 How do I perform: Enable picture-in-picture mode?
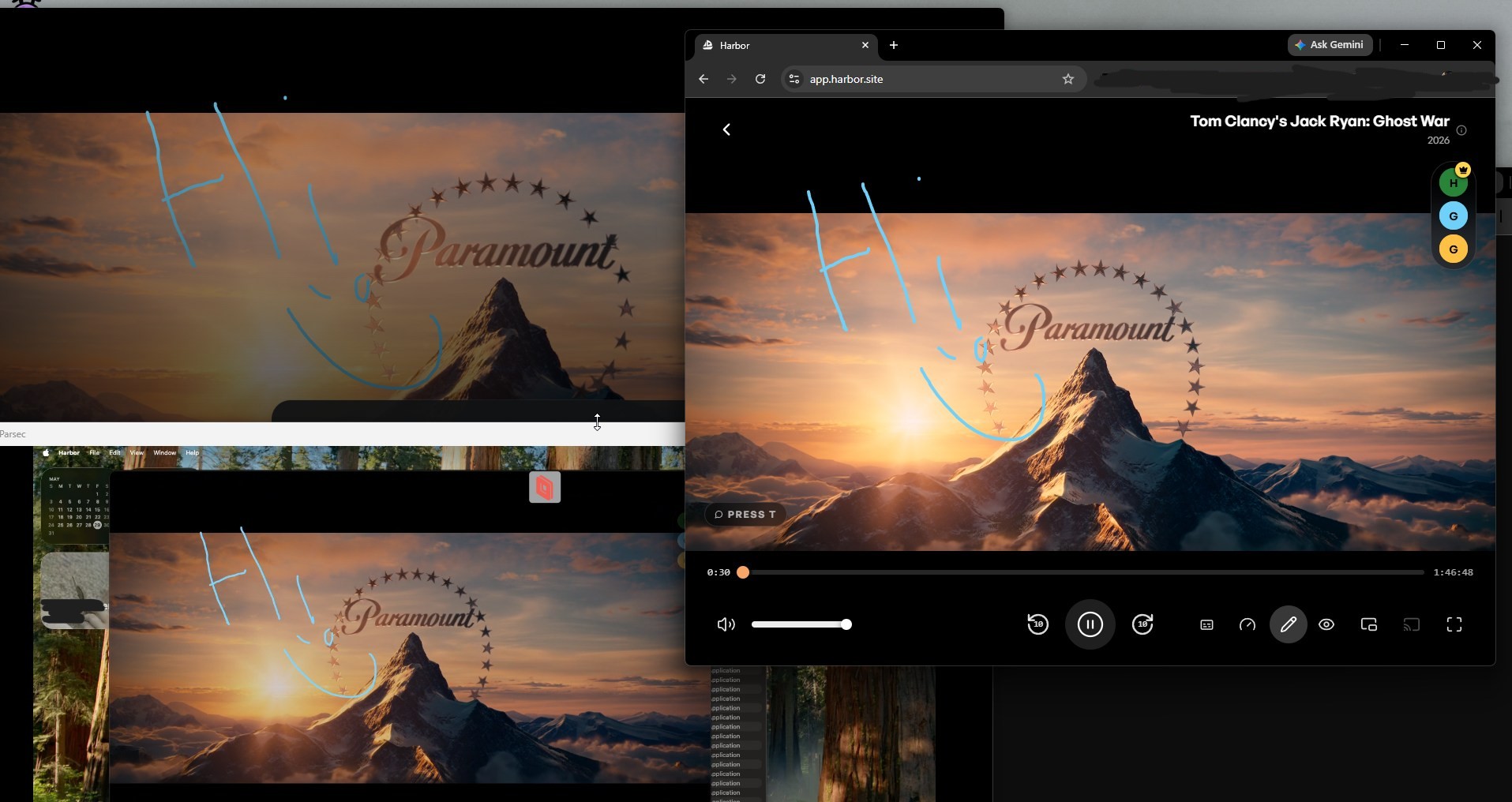[1369, 624]
